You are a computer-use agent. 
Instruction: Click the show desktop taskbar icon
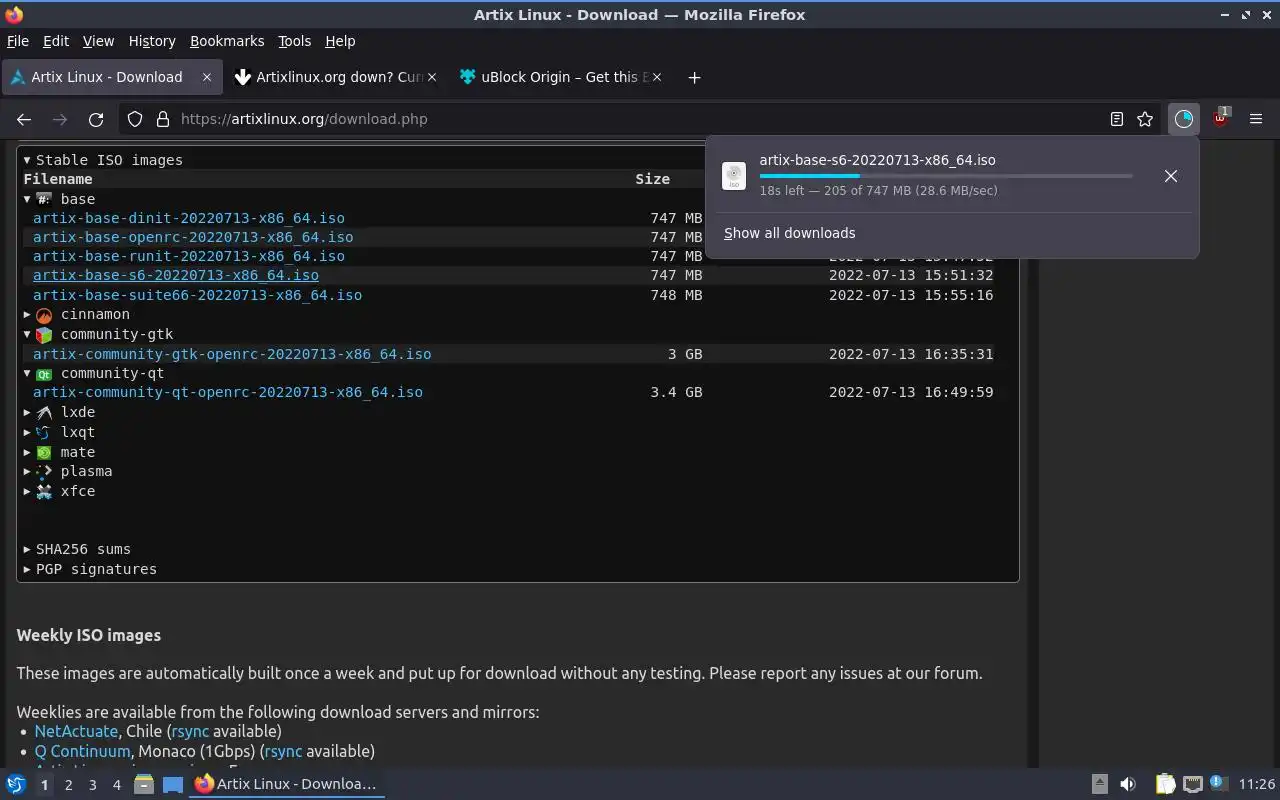pyautogui.click(x=172, y=784)
